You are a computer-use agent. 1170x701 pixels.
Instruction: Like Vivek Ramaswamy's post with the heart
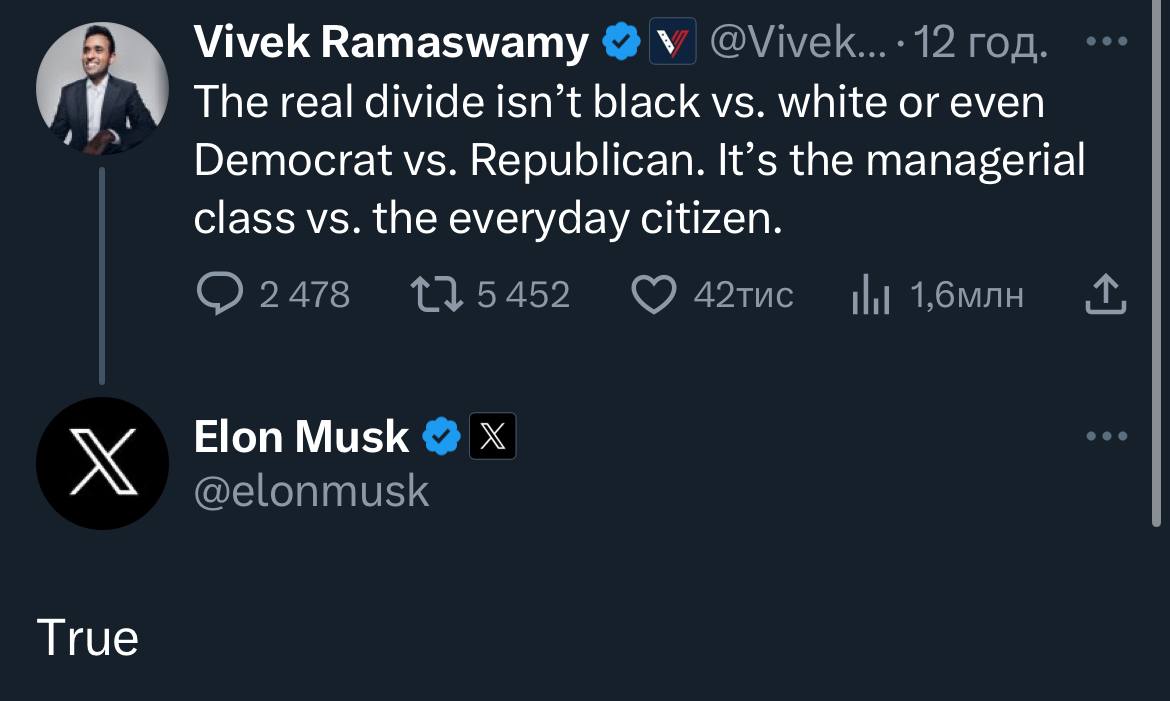coord(655,295)
